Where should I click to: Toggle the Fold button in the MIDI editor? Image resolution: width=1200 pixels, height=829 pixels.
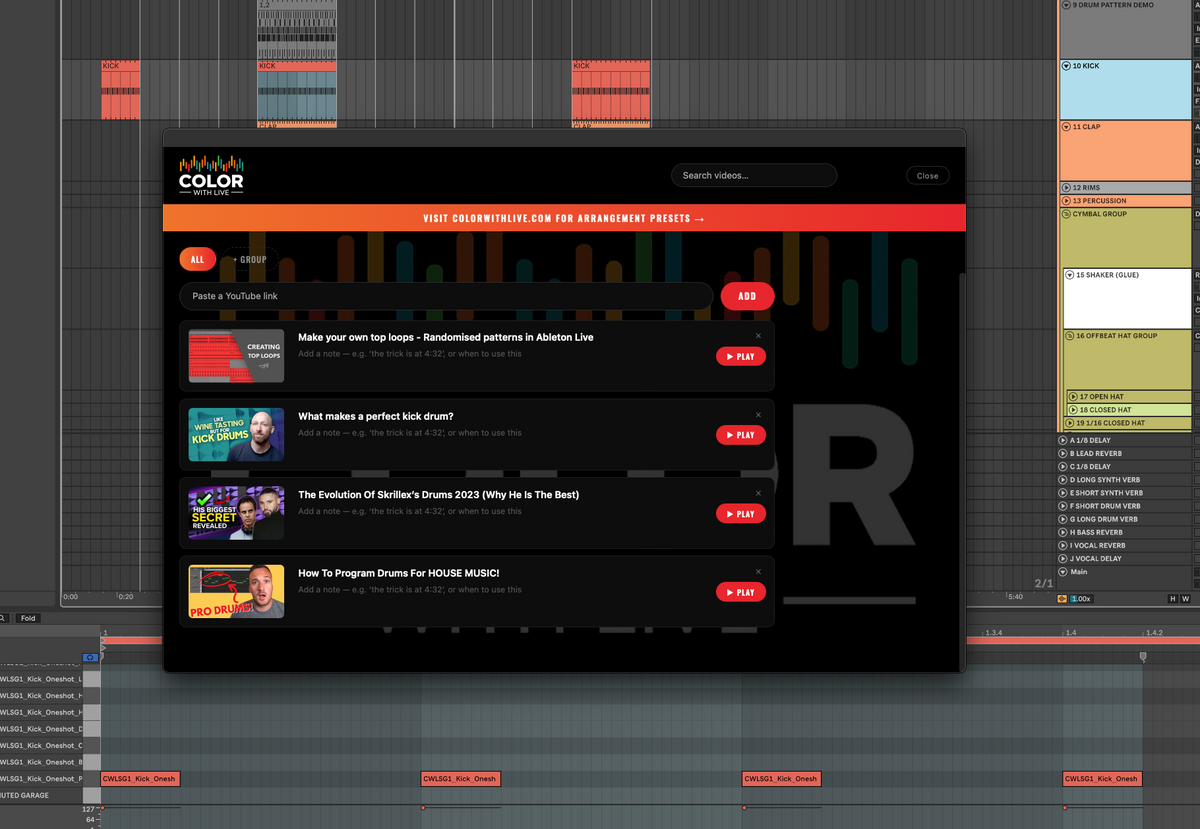pyautogui.click(x=28, y=618)
